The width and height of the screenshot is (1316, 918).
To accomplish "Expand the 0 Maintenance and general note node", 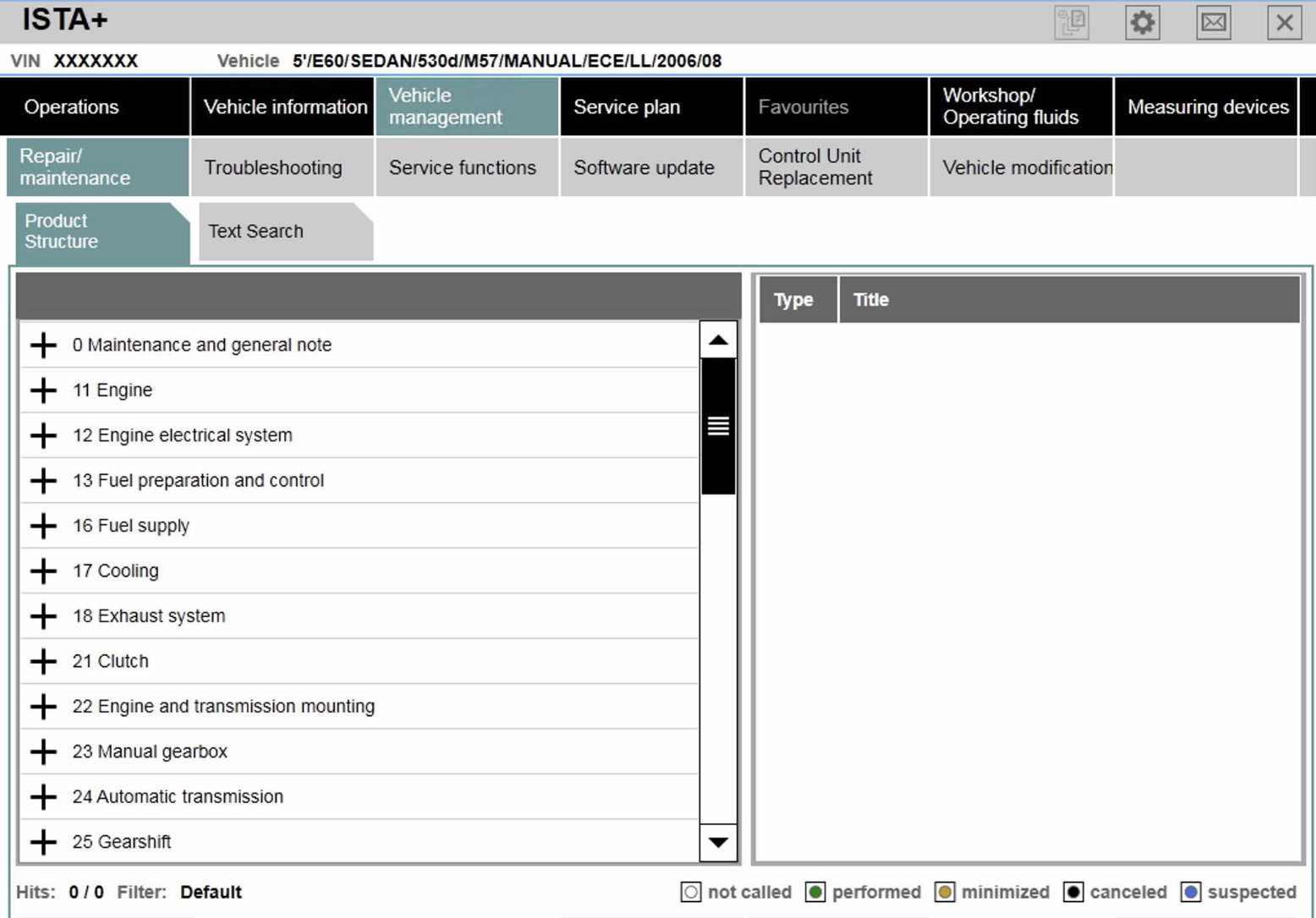I will 43,345.
